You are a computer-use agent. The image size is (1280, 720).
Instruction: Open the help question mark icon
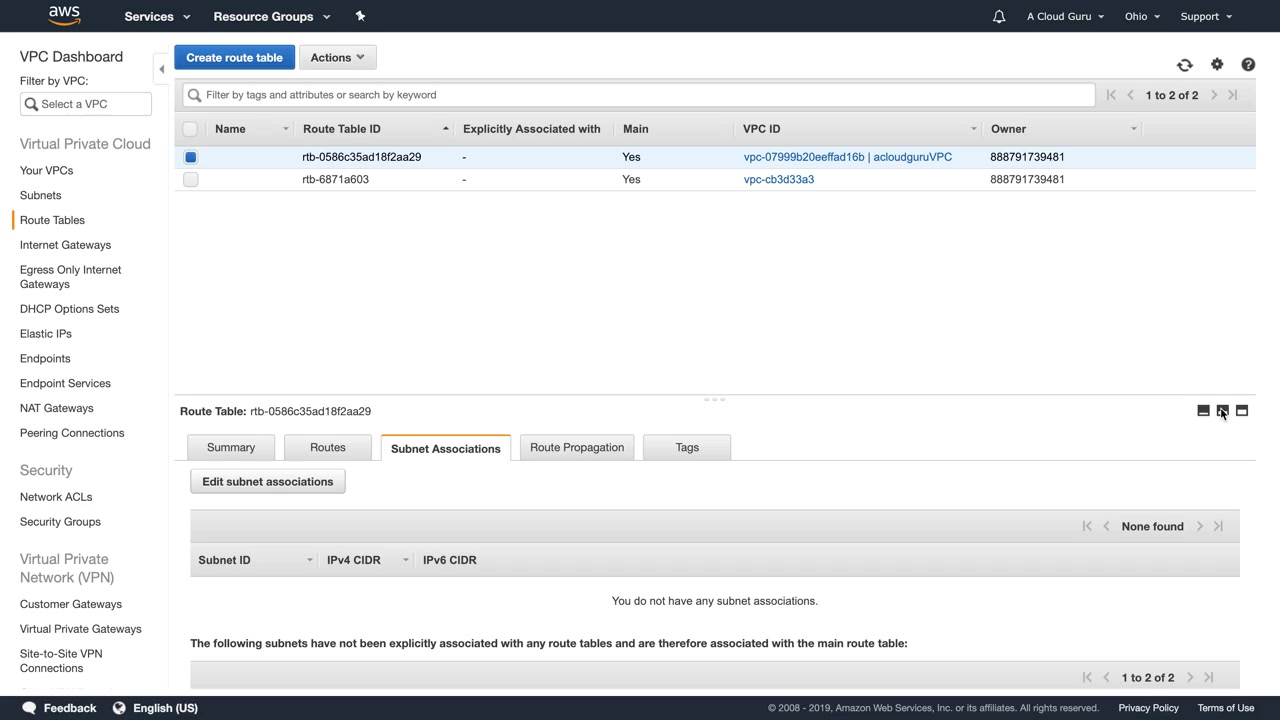click(x=1248, y=65)
